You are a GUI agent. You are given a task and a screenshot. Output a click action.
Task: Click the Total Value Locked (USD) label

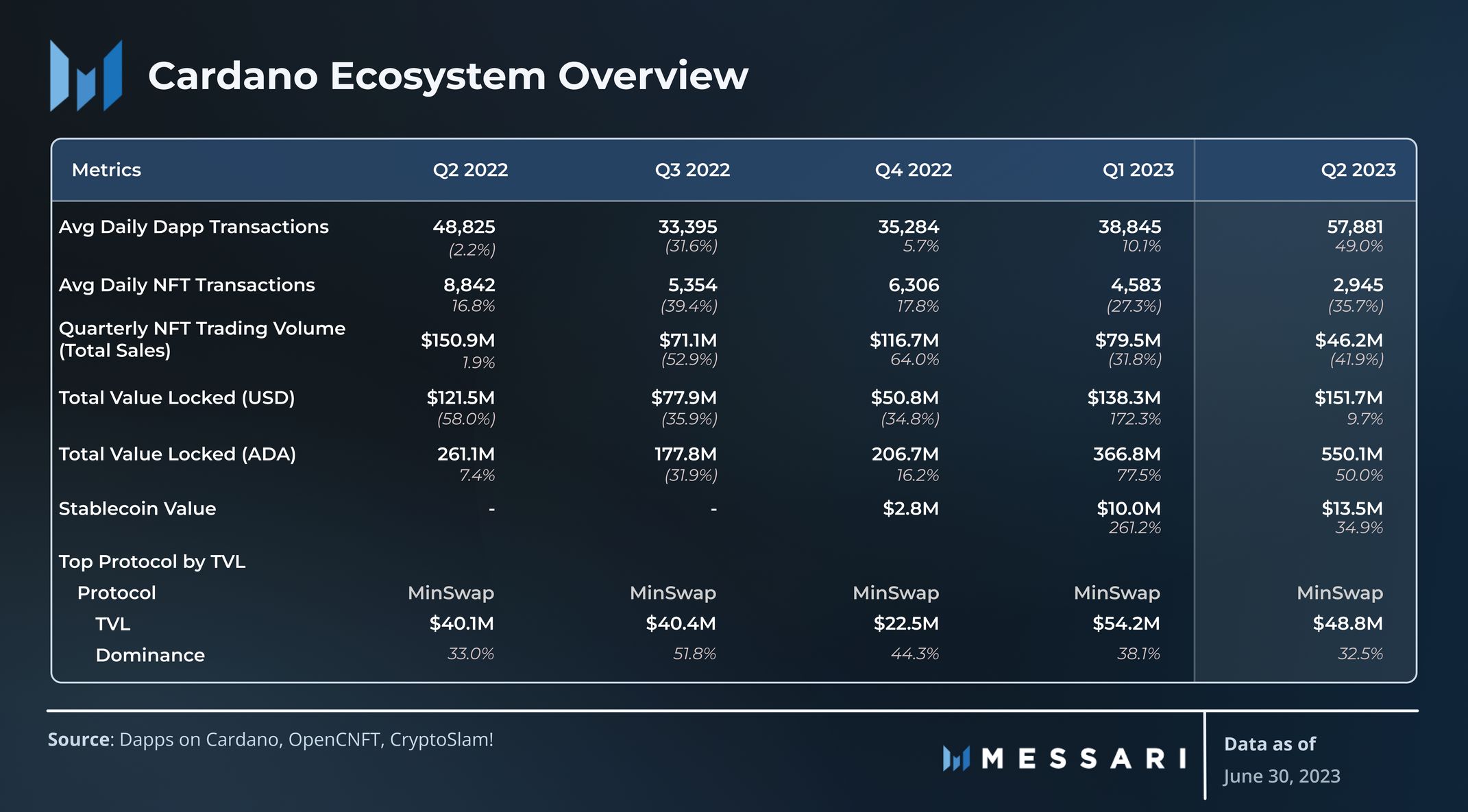(x=176, y=398)
